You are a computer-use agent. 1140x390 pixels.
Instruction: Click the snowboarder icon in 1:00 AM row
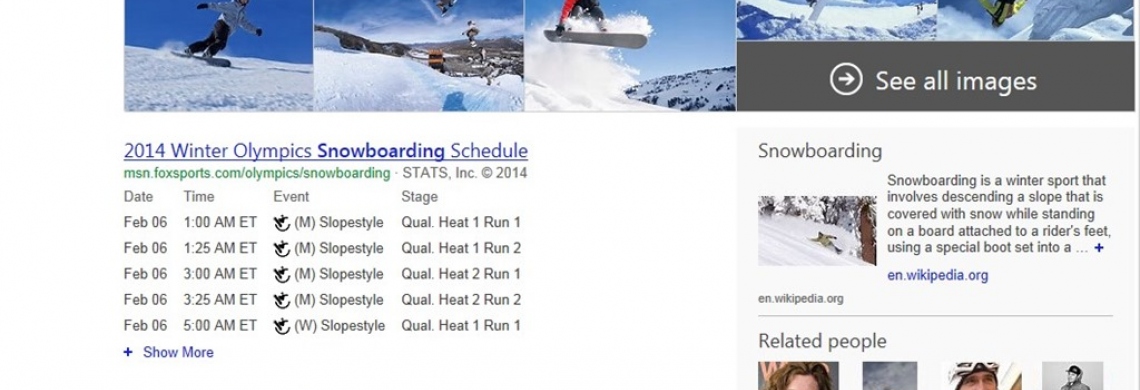pyautogui.click(x=282, y=223)
